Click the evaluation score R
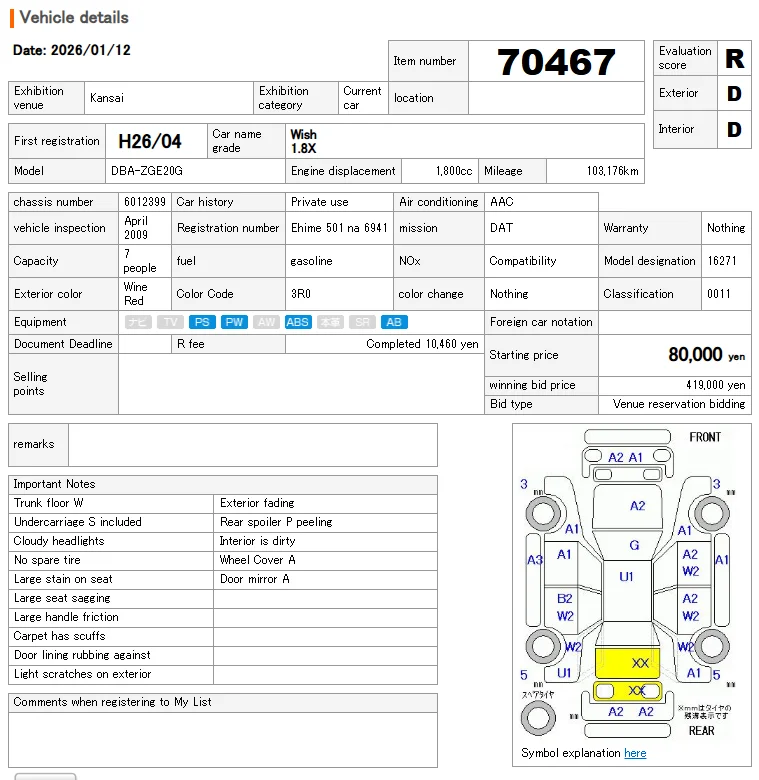The image size is (759, 780). pos(734,58)
